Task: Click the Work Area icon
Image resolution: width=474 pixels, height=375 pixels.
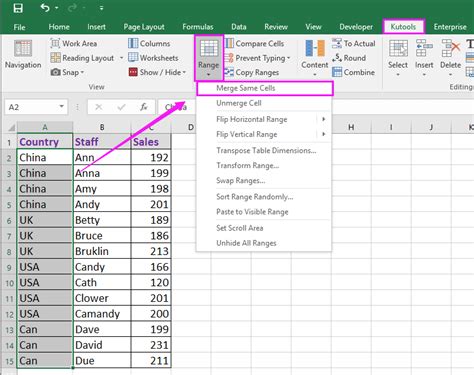Action: [55, 43]
